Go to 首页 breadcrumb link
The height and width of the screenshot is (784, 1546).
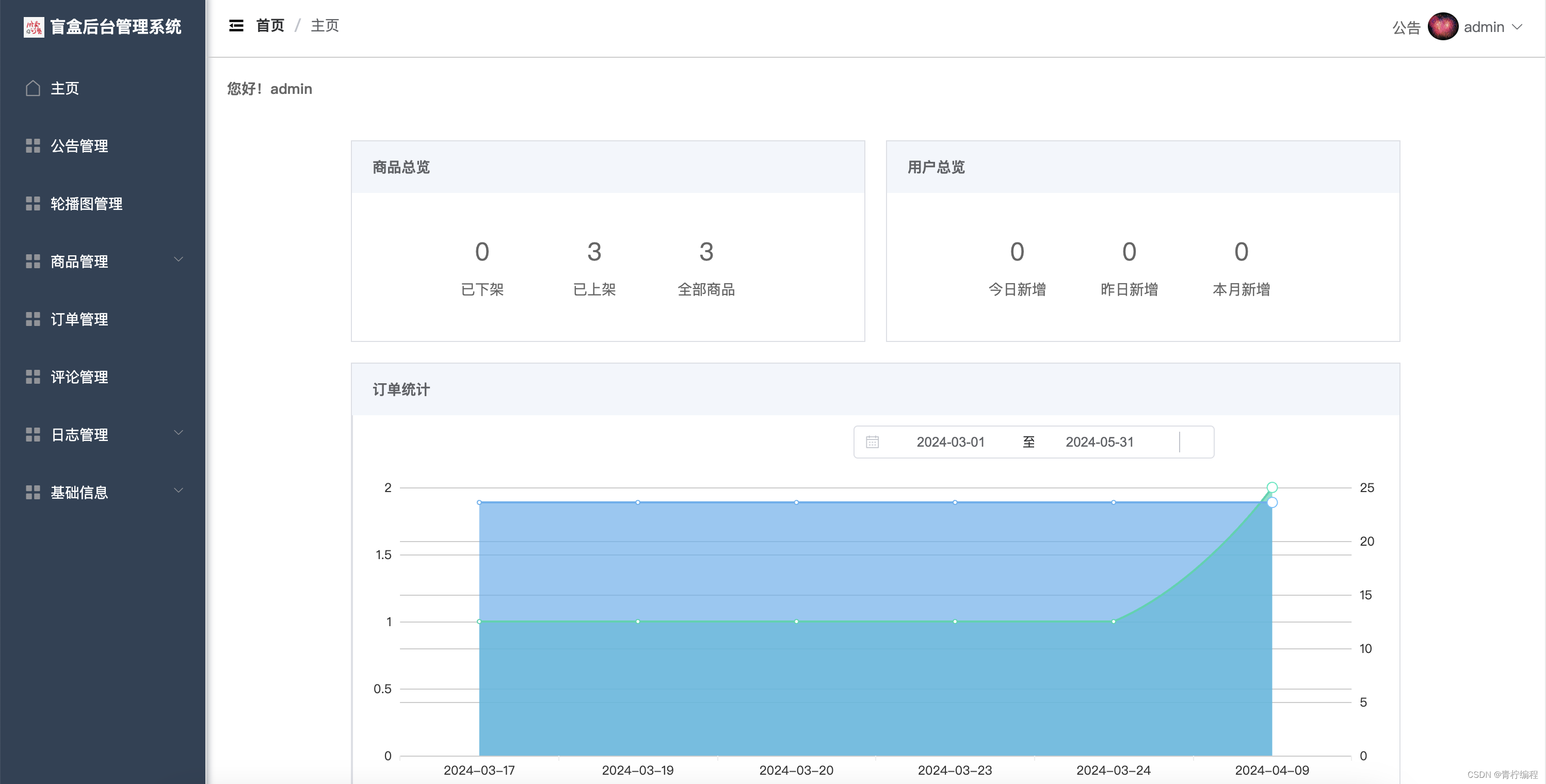coord(270,26)
